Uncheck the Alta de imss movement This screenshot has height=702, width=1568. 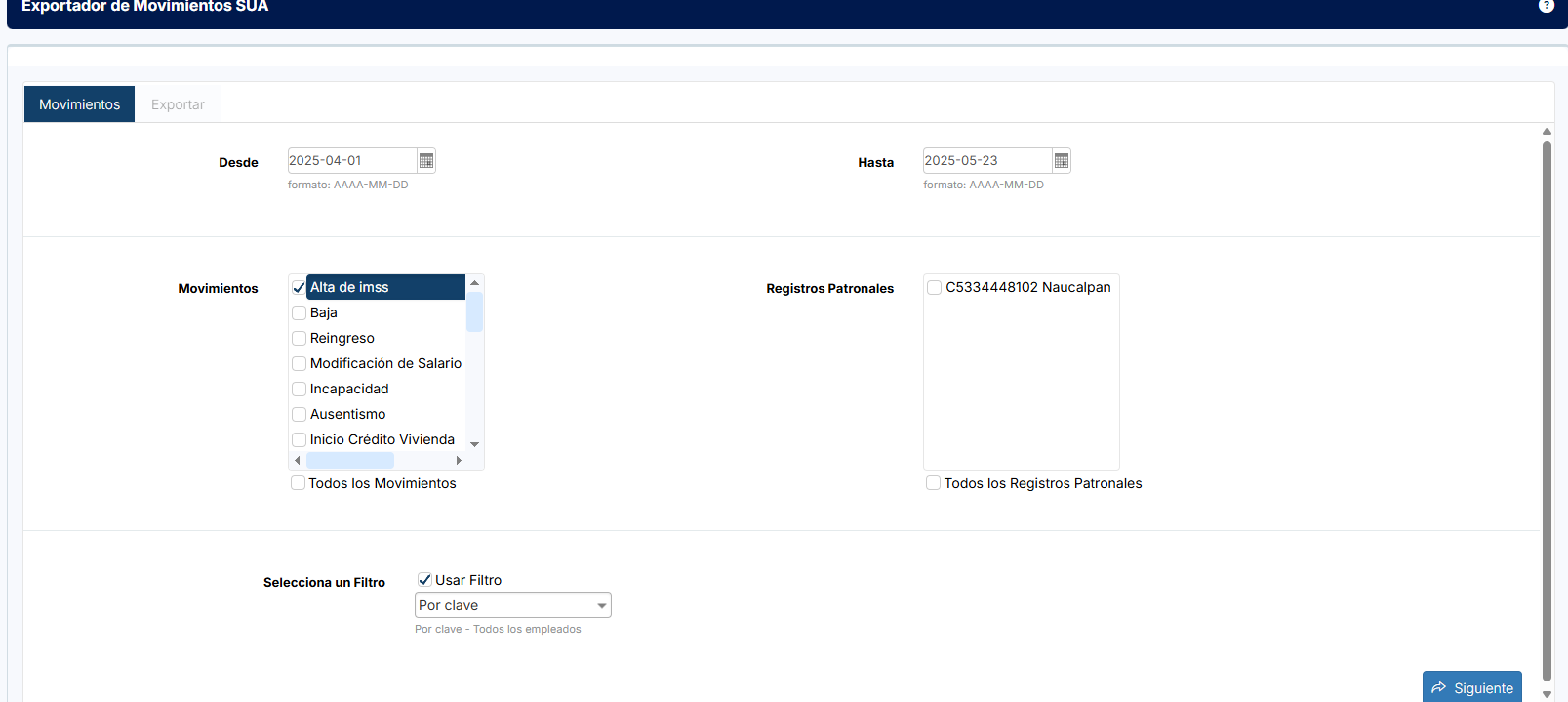[300, 288]
